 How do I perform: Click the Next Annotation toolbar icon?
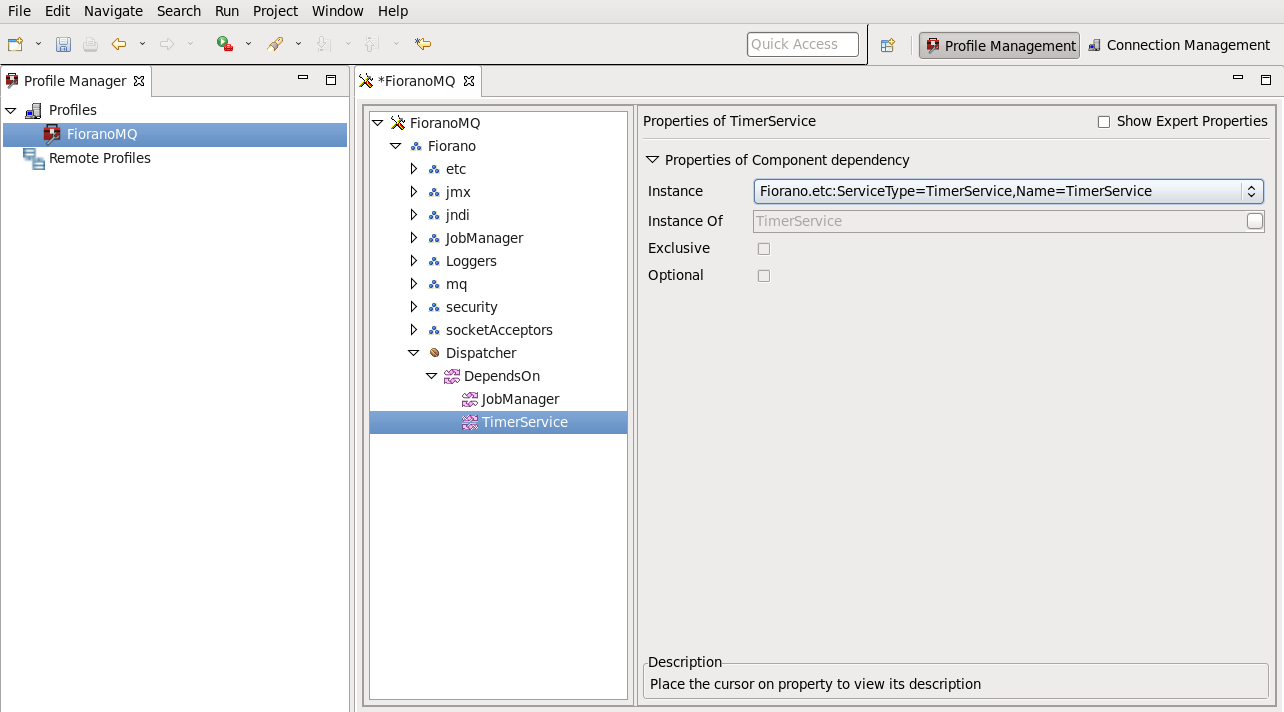324,44
